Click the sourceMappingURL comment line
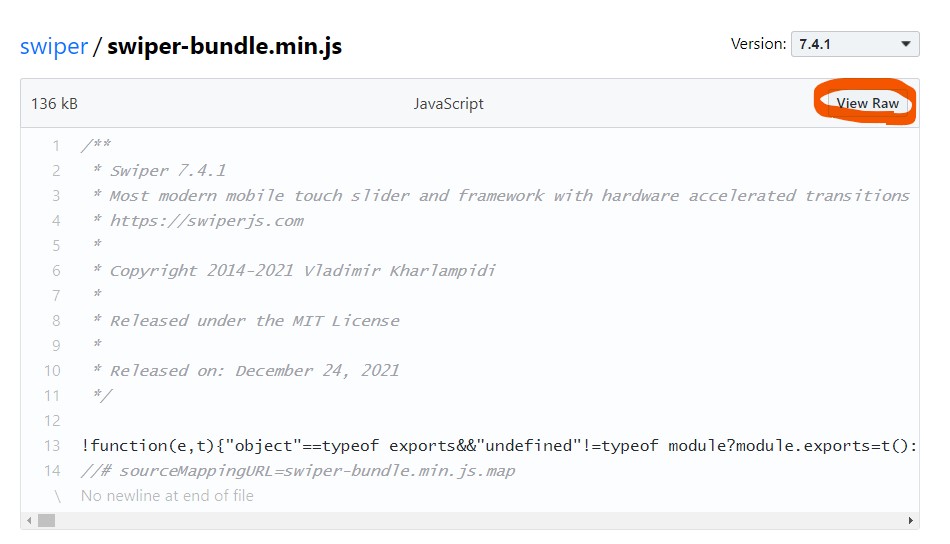This screenshot has height=544, width=950. (298, 471)
